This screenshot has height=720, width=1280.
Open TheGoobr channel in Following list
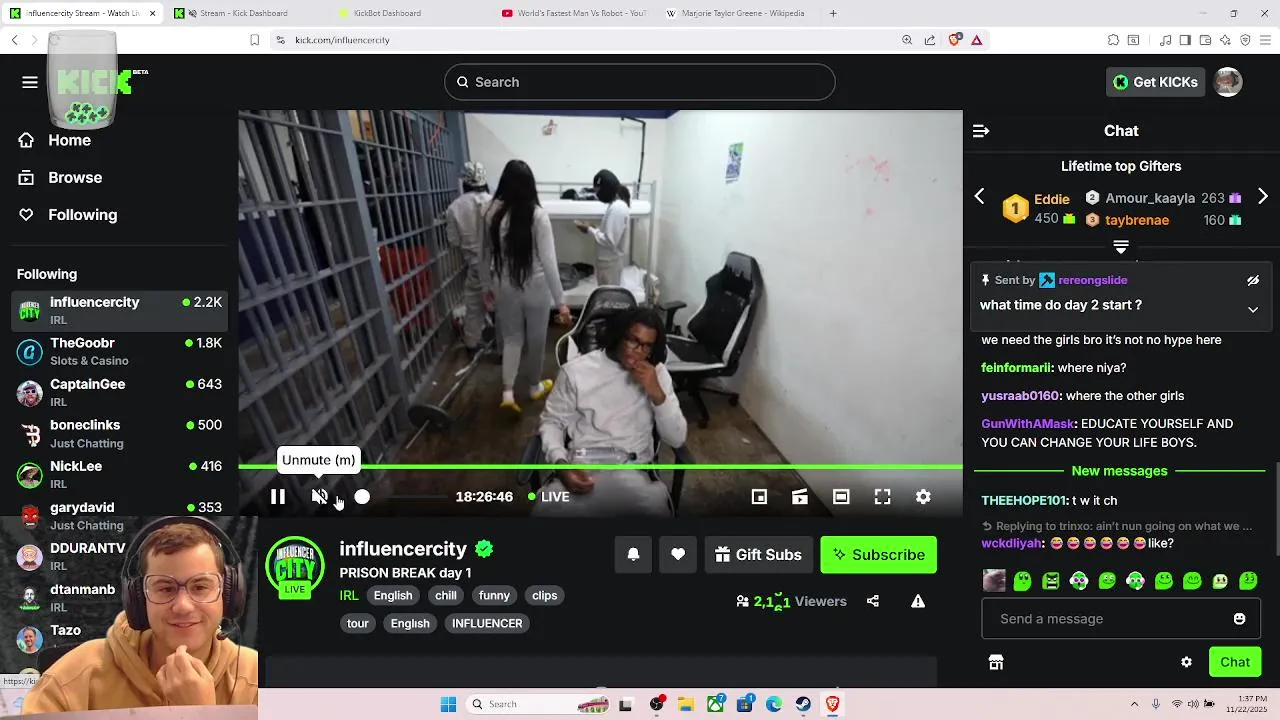point(121,351)
